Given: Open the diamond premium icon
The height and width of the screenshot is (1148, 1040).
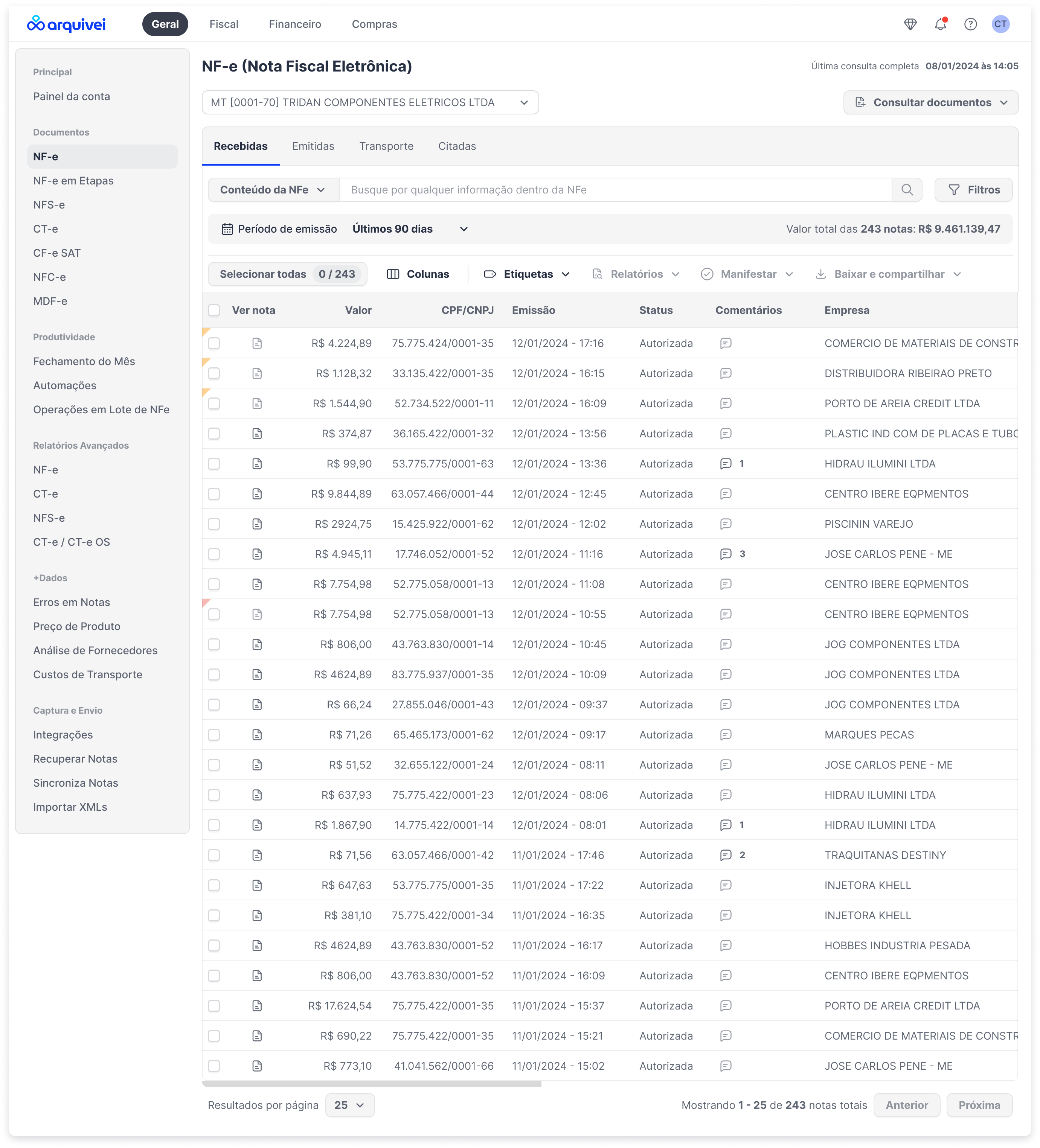Looking at the screenshot, I should tap(910, 24).
